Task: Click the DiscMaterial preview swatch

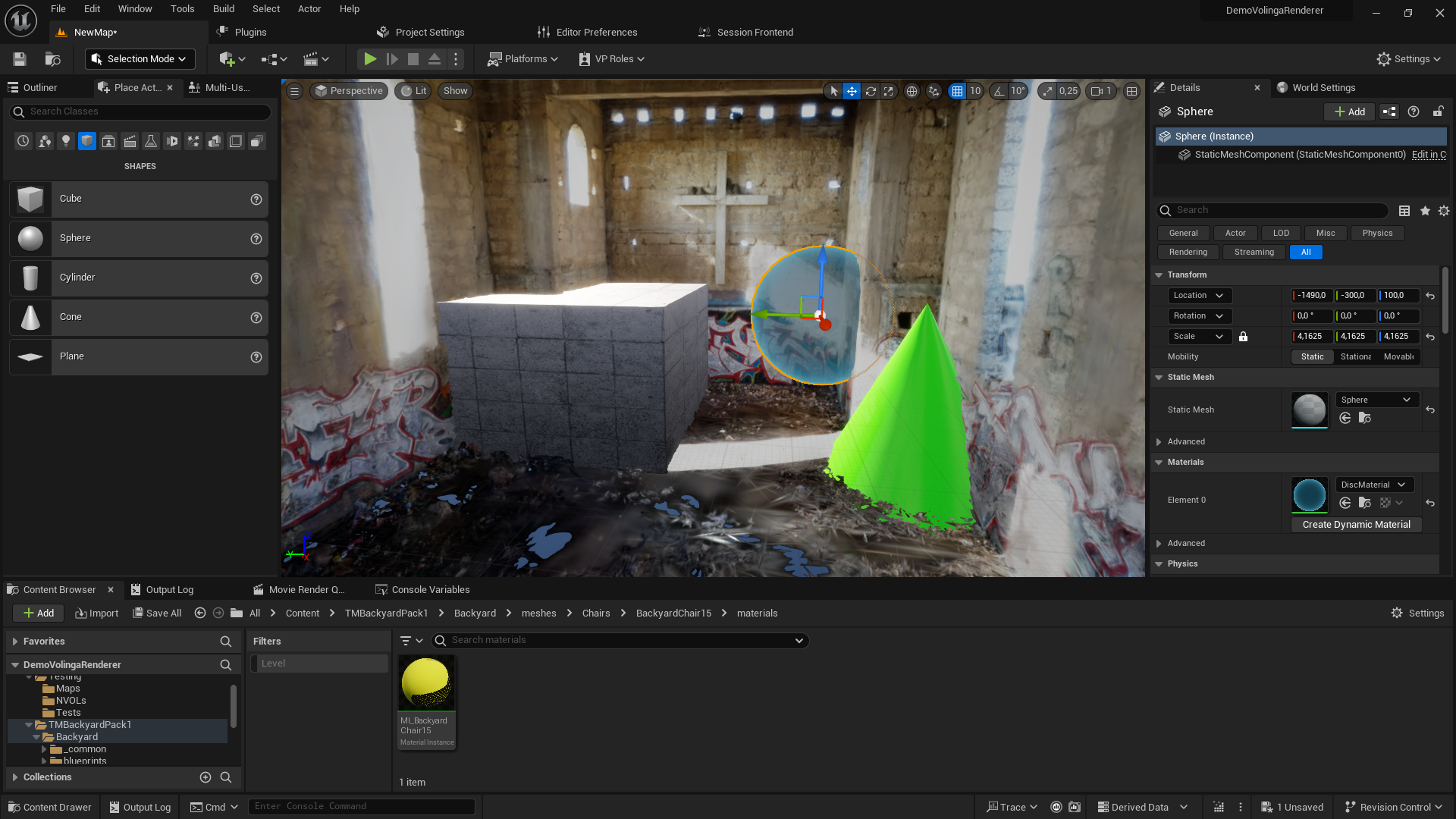Action: pos(1309,495)
